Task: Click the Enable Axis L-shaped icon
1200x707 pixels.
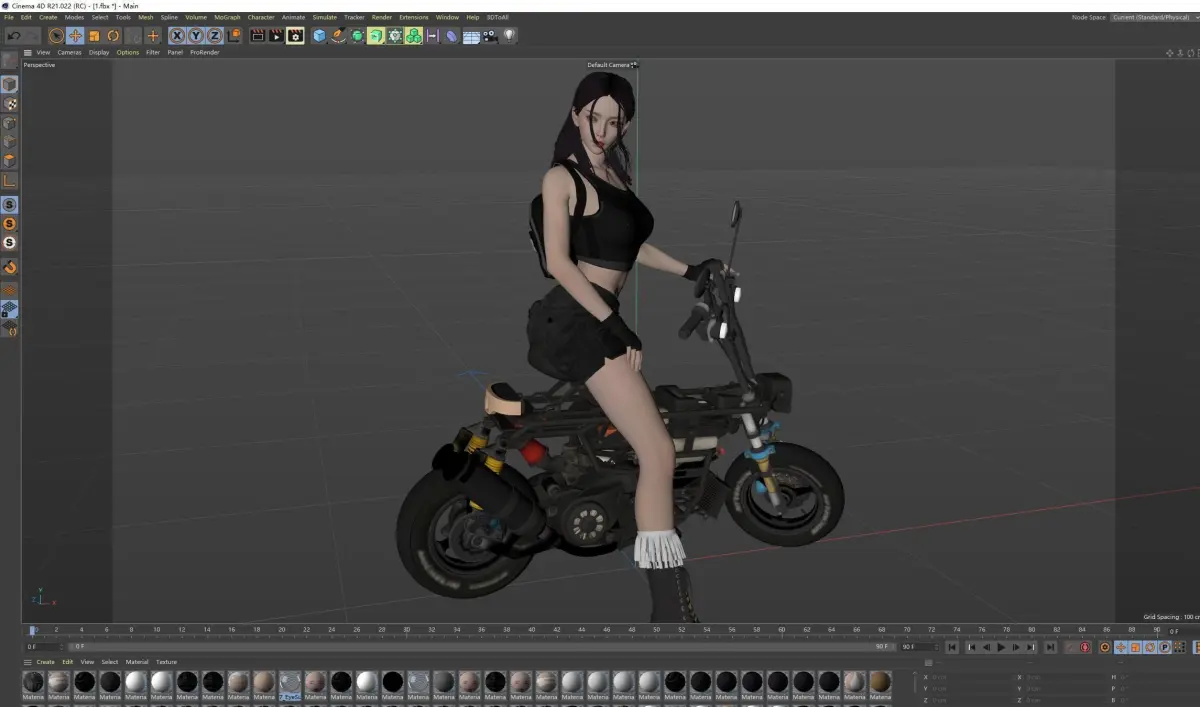Action: 9,180
